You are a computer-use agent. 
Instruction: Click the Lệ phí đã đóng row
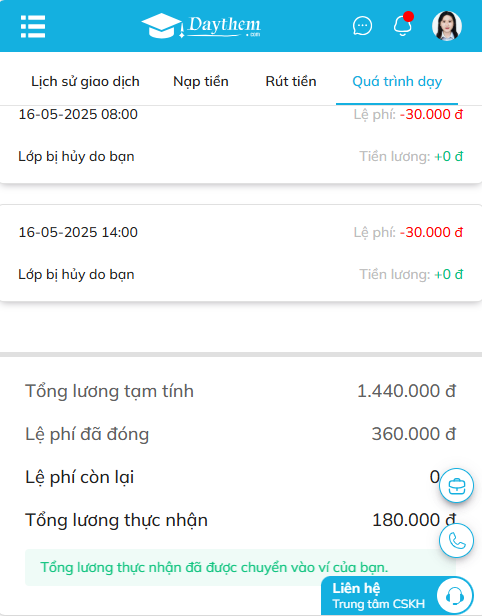point(240,434)
